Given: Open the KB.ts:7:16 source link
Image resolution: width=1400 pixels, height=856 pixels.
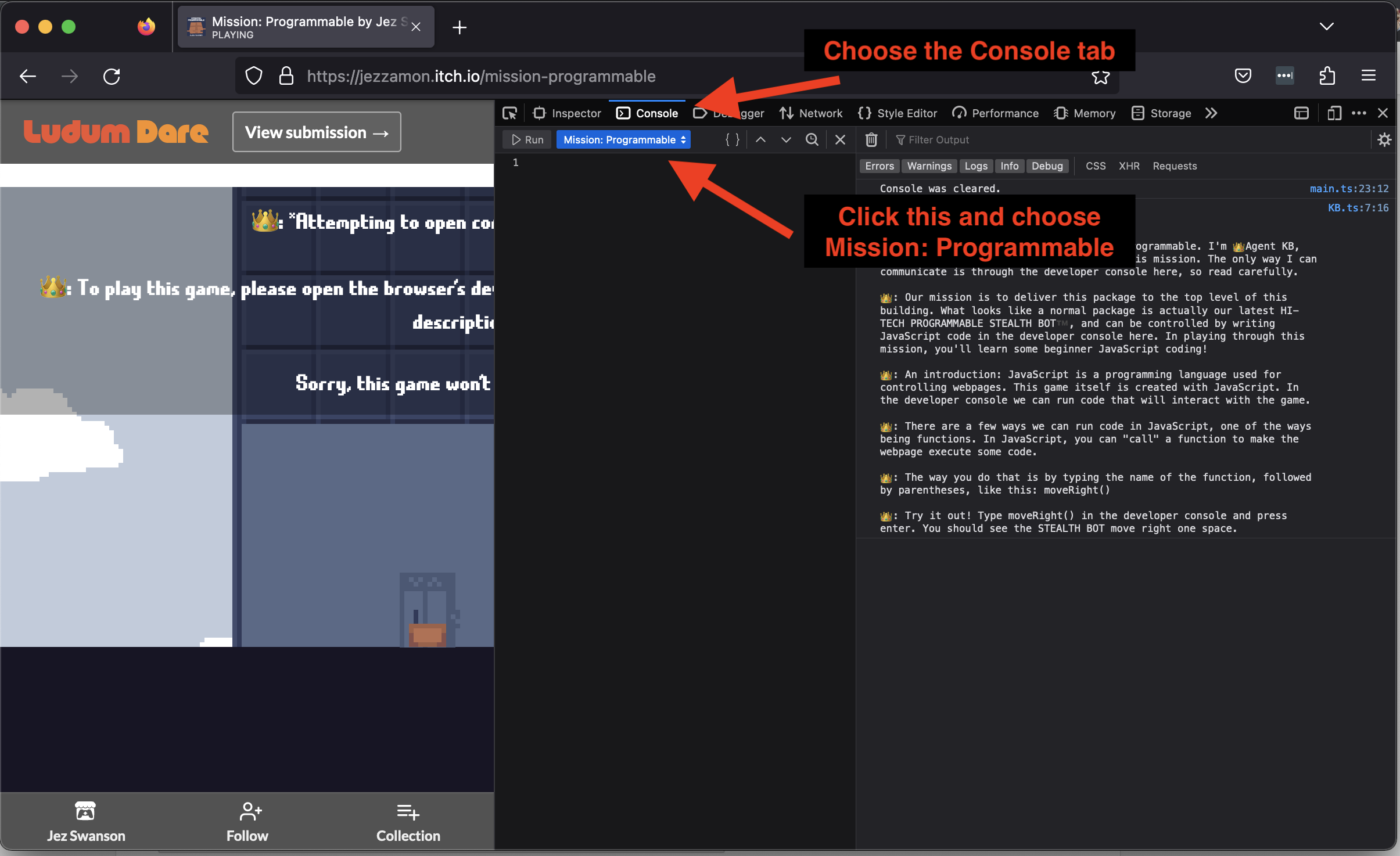Looking at the screenshot, I should (1358, 208).
